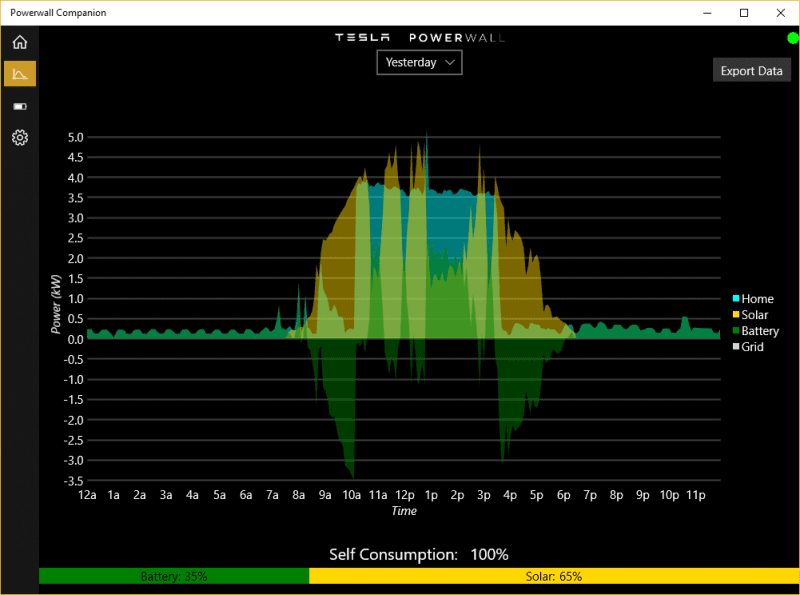
Task: Expand the Yesterday period dropdown
Action: pyautogui.click(x=419, y=62)
